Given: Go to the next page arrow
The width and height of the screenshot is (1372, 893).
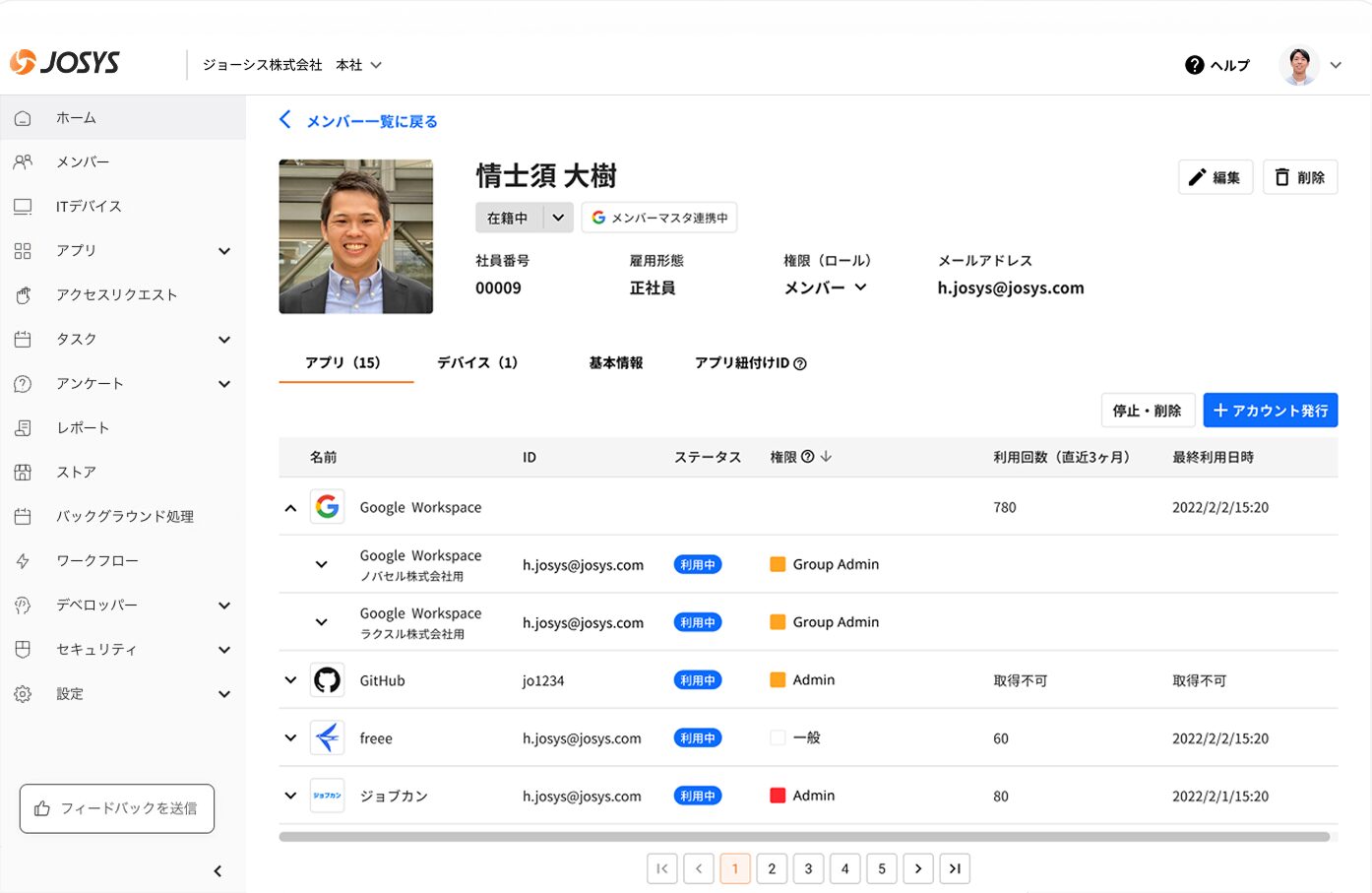Looking at the screenshot, I should [x=918, y=868].
